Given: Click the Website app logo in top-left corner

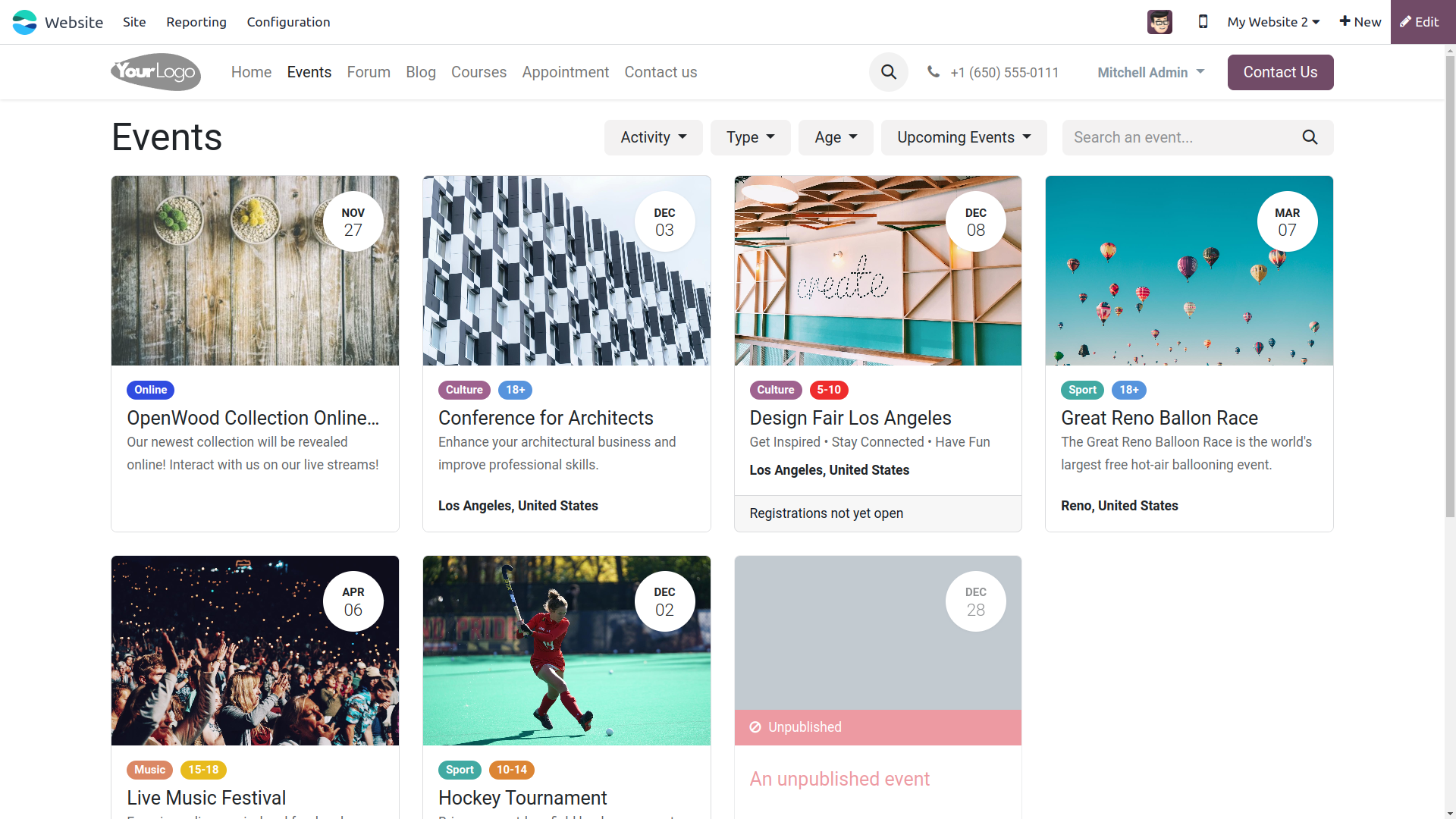Looking at the screenshot, I should click(24, 22).
